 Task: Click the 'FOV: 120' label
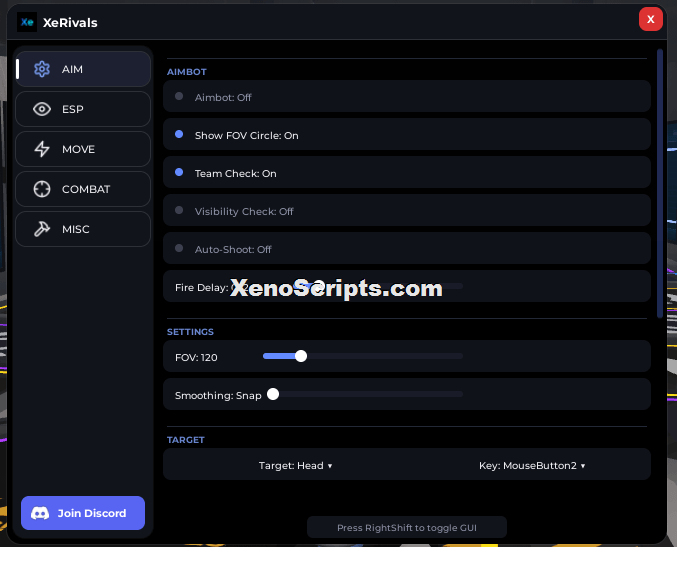196,358
